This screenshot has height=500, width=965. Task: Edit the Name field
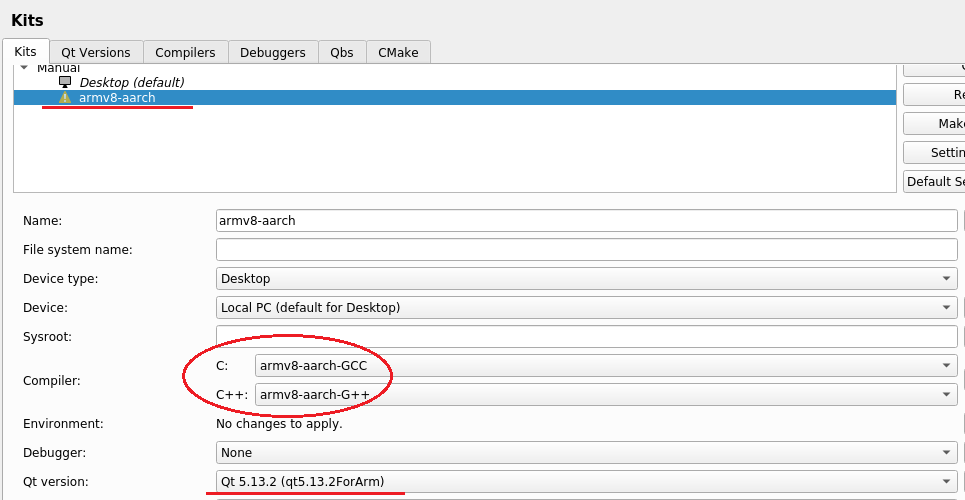587,220
